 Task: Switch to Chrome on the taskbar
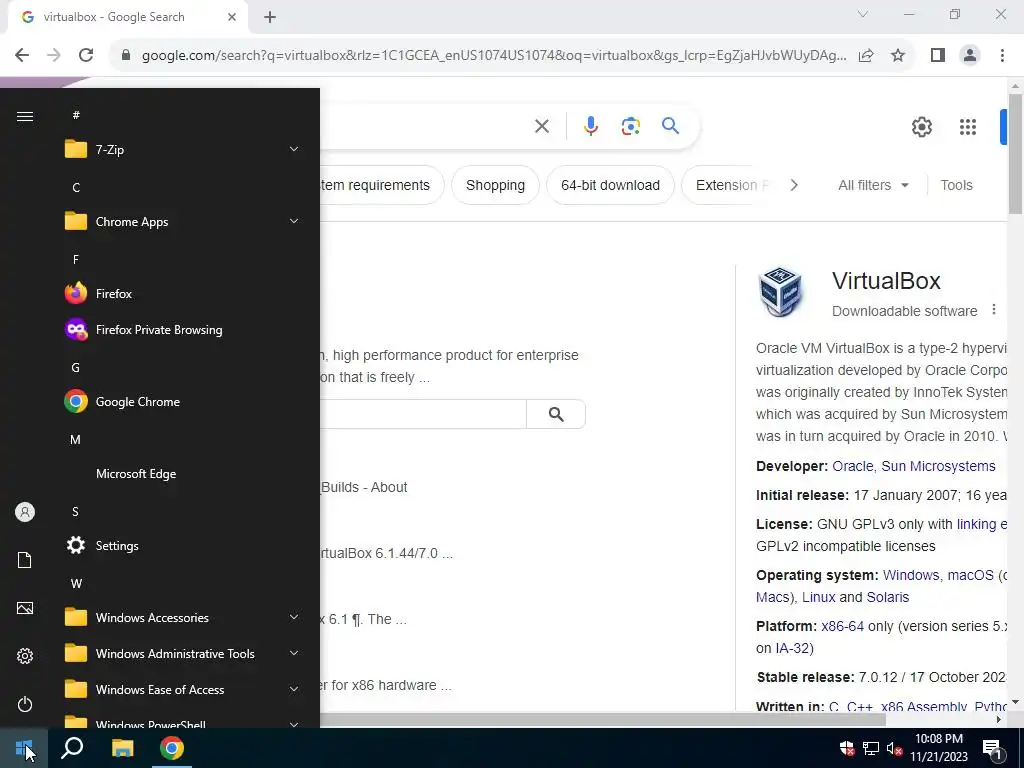point(172,748)
